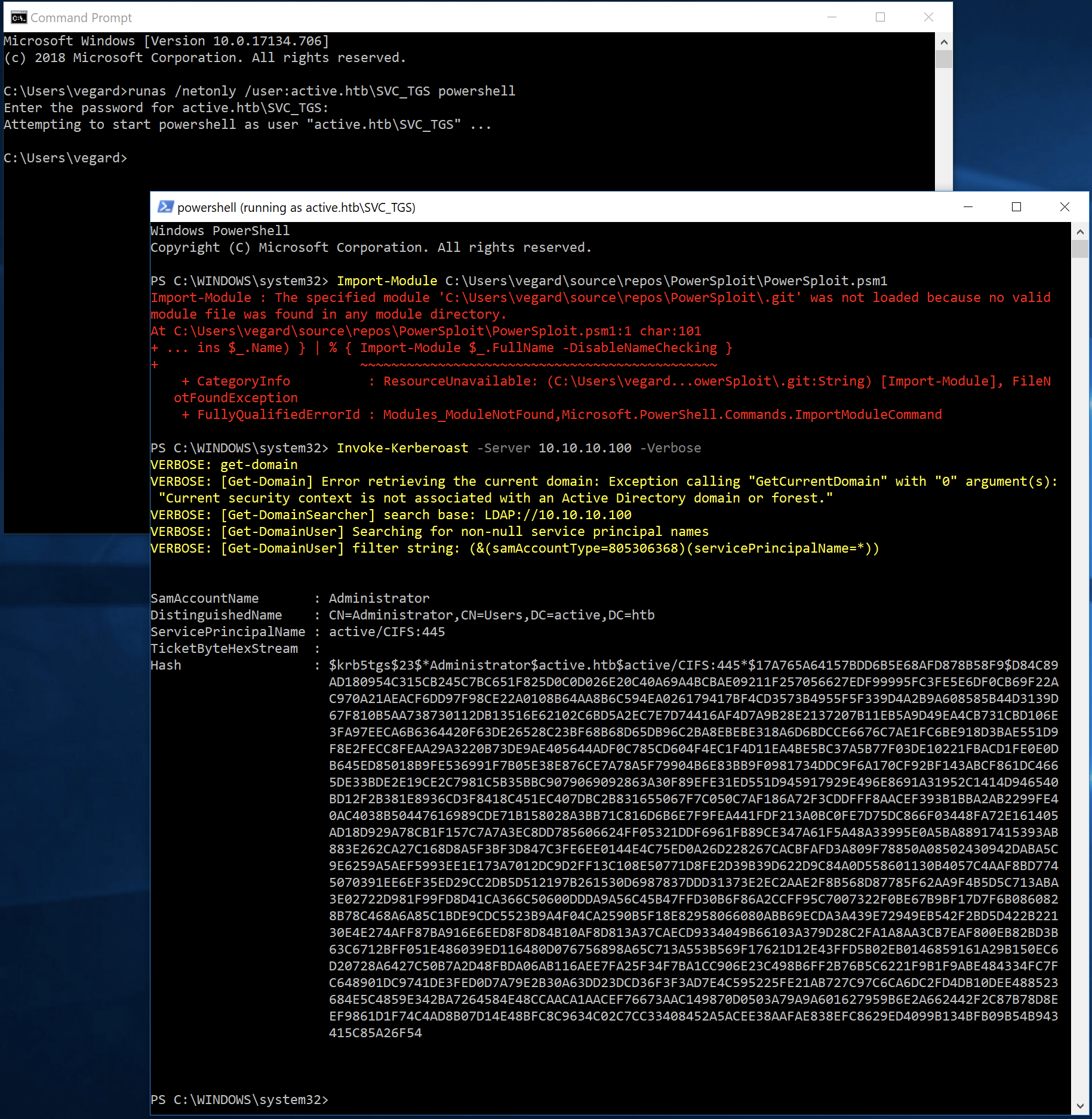This screenshot has width=1092, height=1119.
Task: Minimize the Command Prompt window
Action: click(832, 17)
